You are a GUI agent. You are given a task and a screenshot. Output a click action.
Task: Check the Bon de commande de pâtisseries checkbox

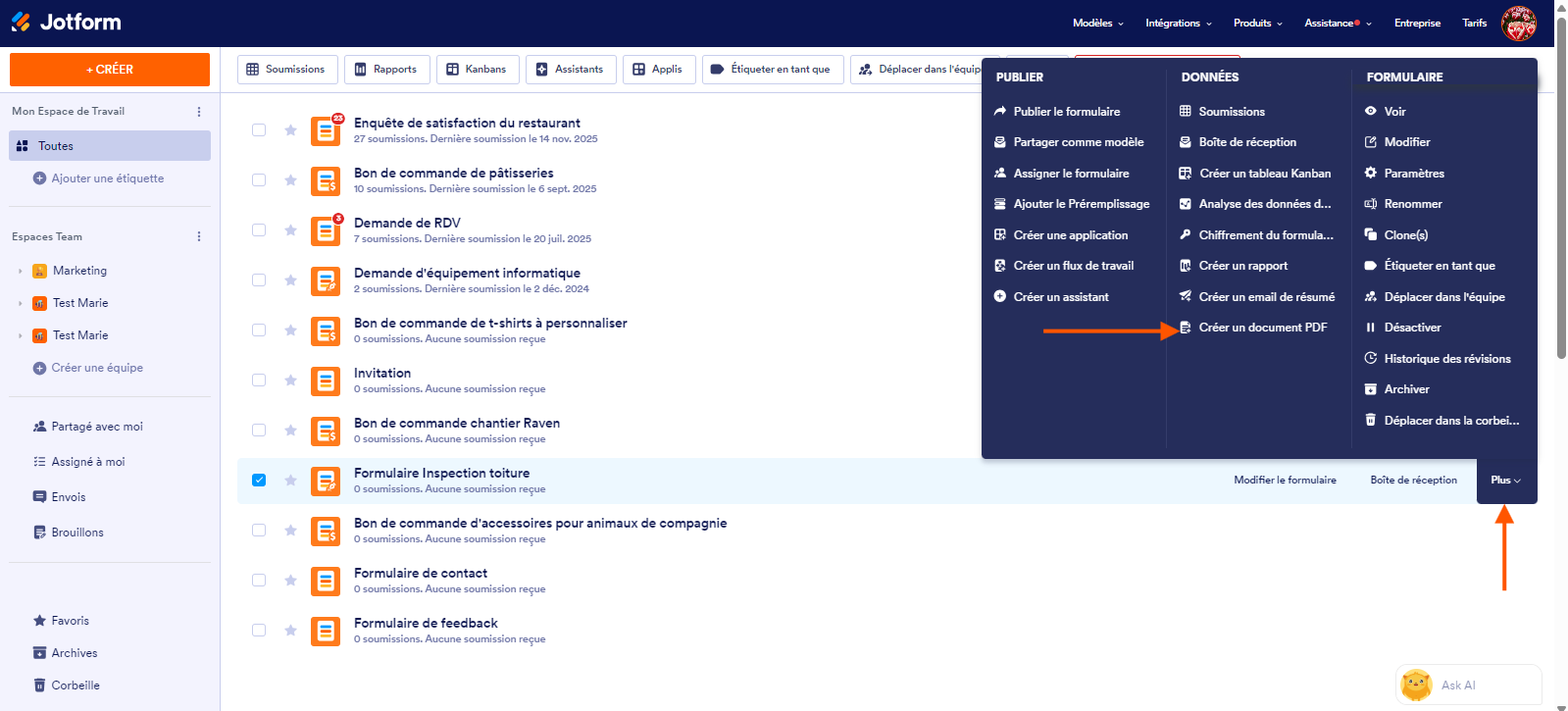click(259, 179)
